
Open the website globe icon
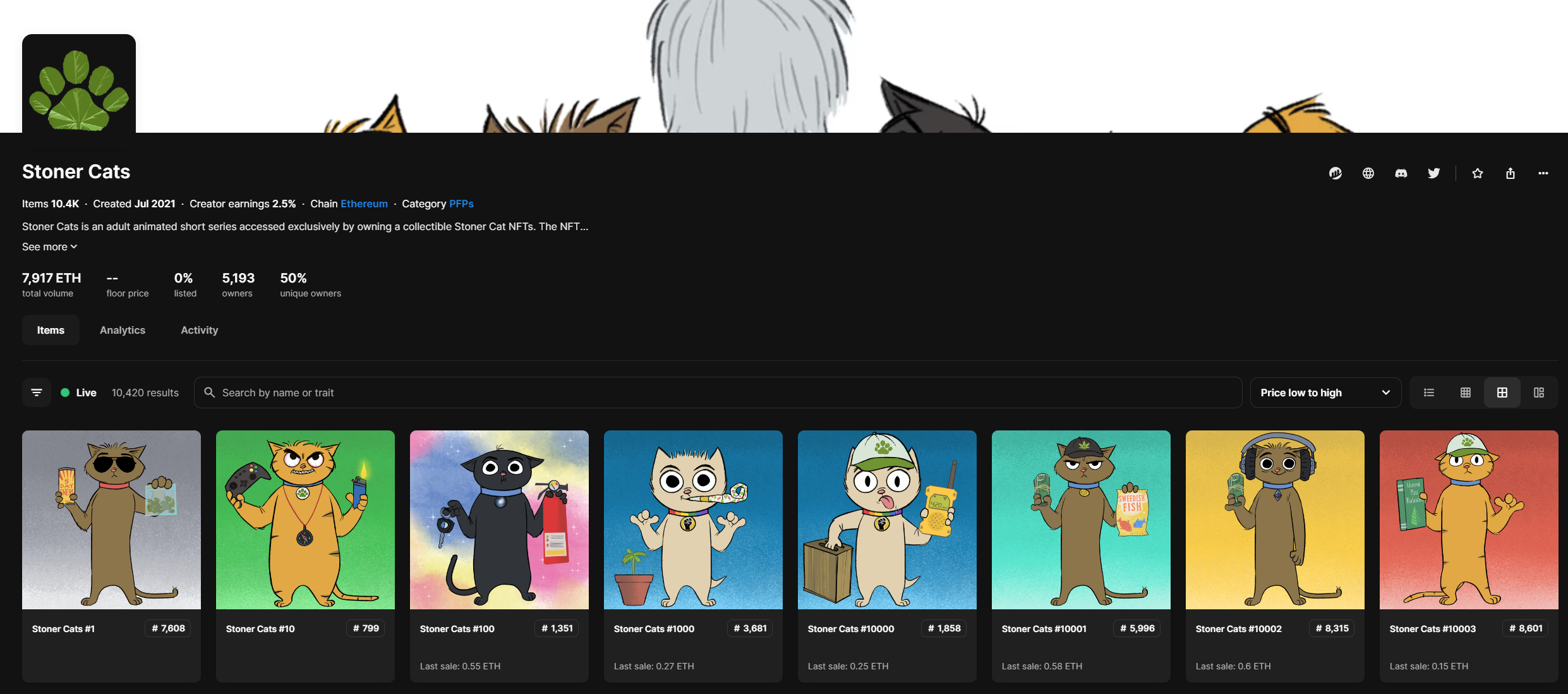(1368, 173)
